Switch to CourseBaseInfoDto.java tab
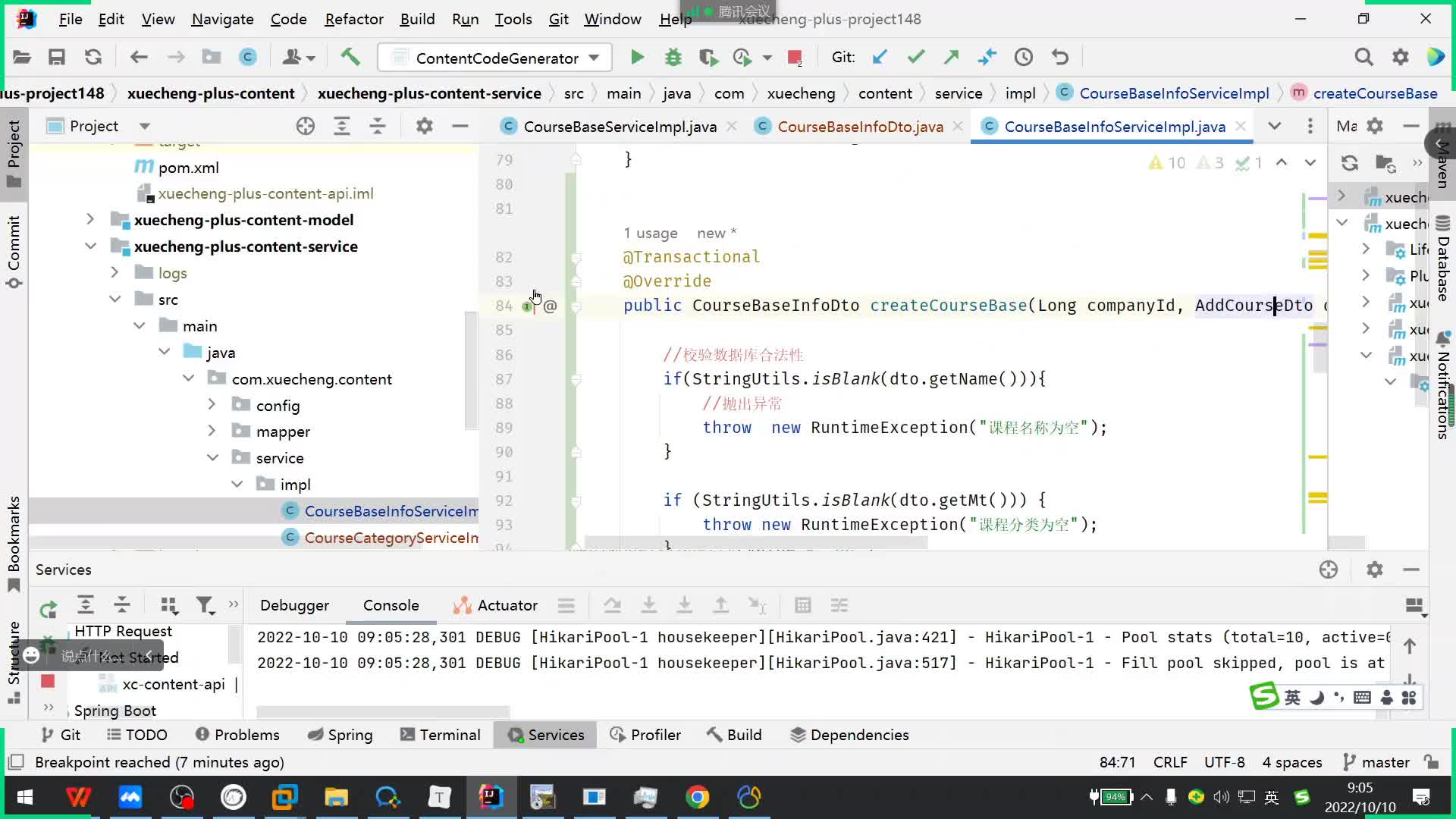Image resolution: width=1456 pixels, height=819 pixels. coord(860,127)
